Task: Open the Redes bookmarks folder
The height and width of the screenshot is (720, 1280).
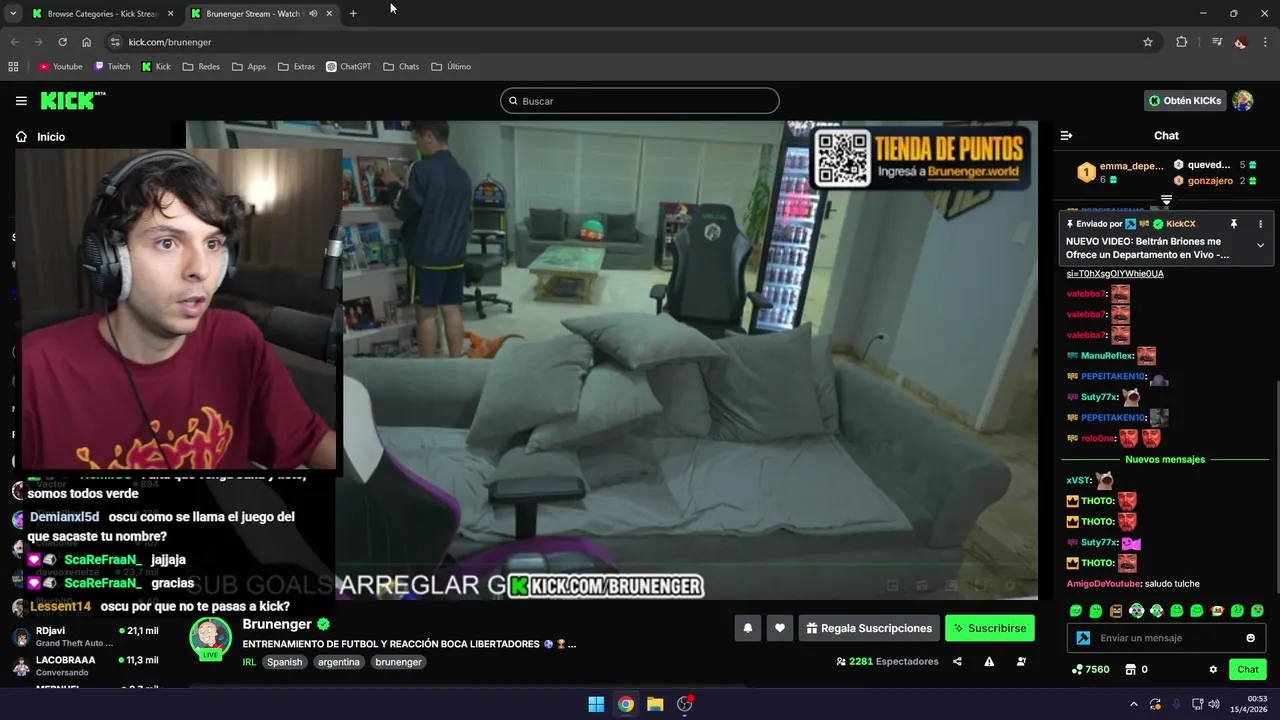Action: pyautogui.click(x=201, y=67)
